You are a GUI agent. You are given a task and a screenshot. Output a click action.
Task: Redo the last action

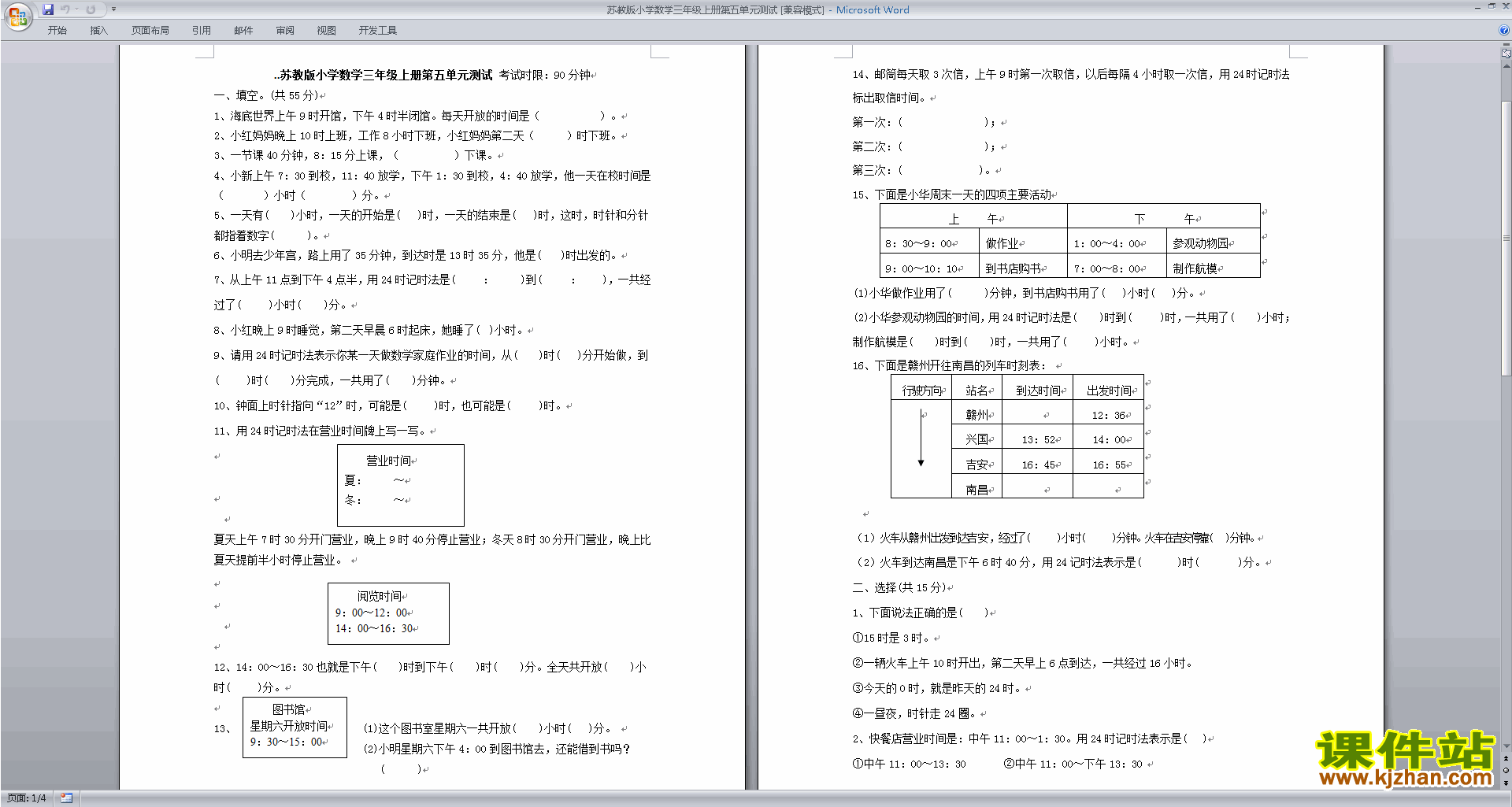tap(91, 9)
